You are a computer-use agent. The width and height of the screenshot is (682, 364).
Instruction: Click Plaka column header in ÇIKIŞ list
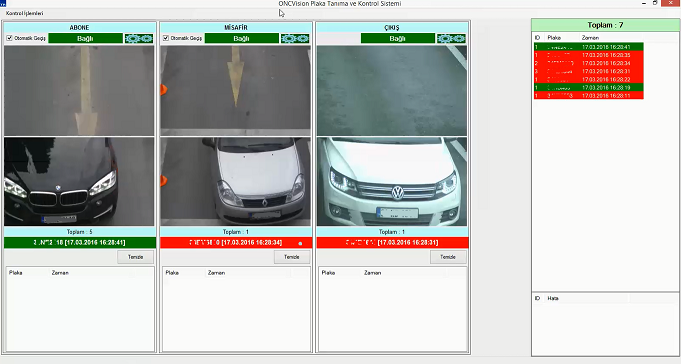point(328,273)
